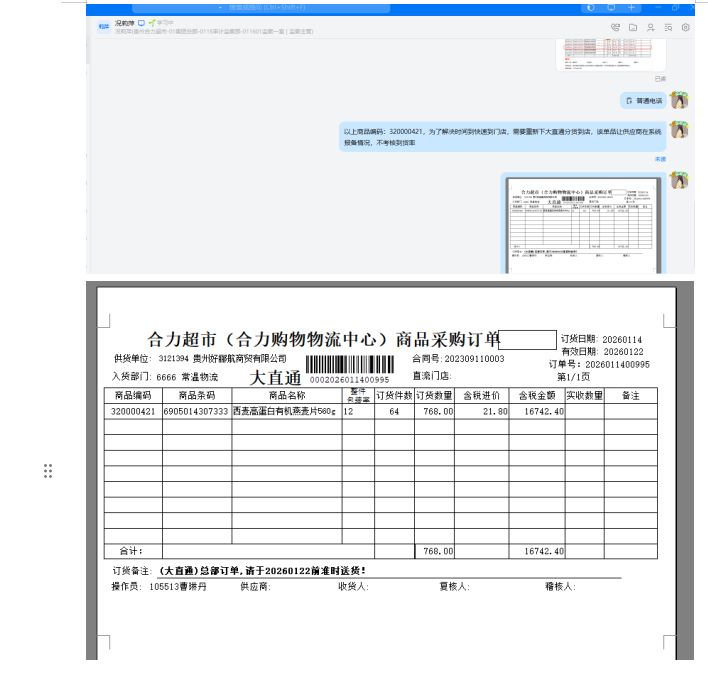Click the add-person icon in the chat header
The image size is (708, 674).
[651, 28]
